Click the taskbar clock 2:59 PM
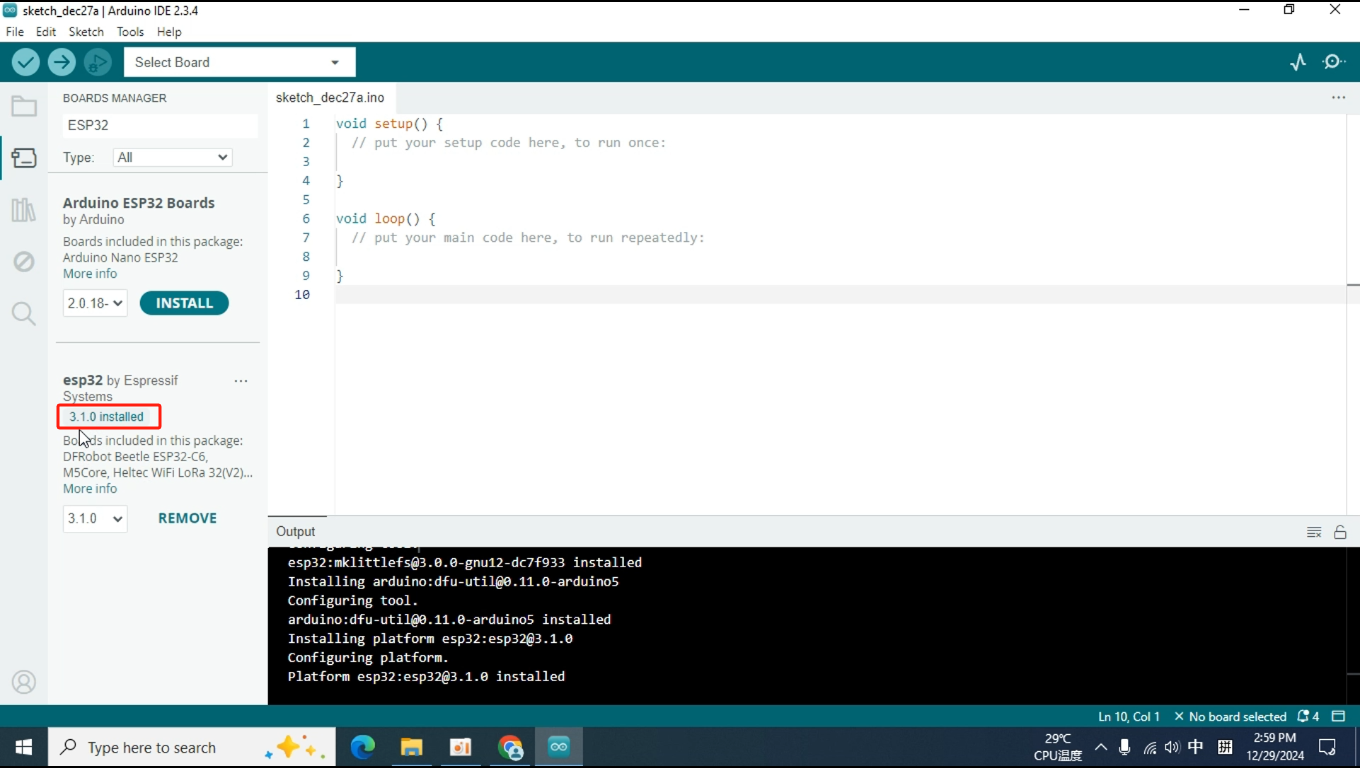 pyautogui.click(x=1273, y=738)
